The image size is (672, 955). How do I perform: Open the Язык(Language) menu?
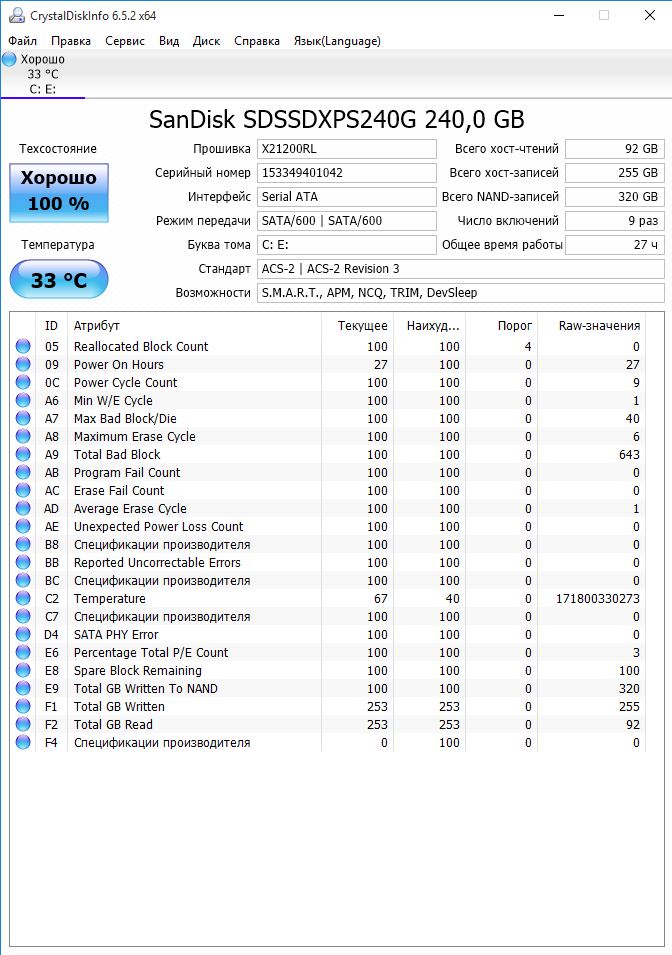pos(337,41)
